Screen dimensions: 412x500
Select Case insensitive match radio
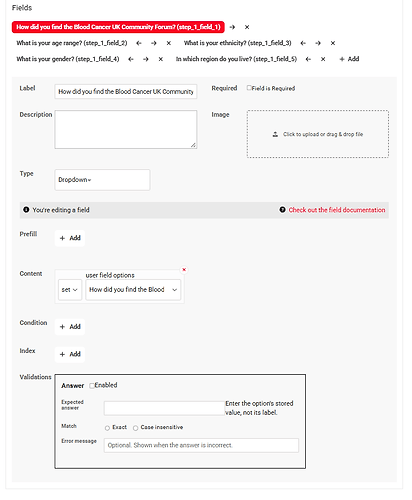tap(135, 428)
